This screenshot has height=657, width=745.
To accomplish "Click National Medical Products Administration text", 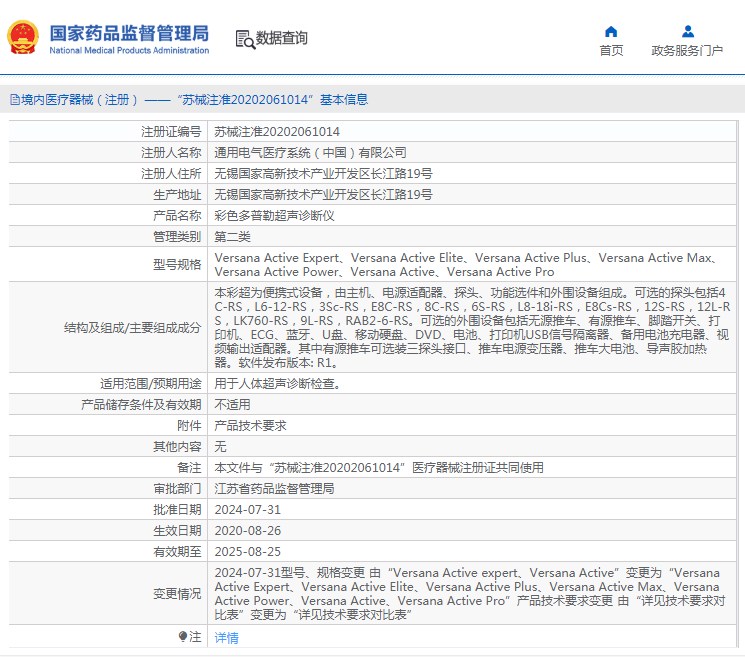I will tap(129, 50).
